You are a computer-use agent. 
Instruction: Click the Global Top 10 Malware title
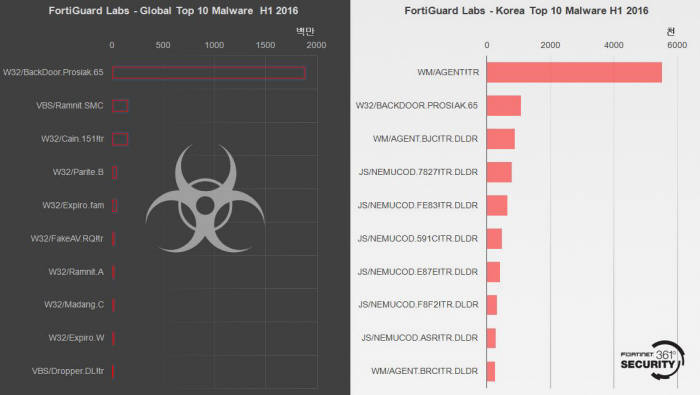[173, 11]
